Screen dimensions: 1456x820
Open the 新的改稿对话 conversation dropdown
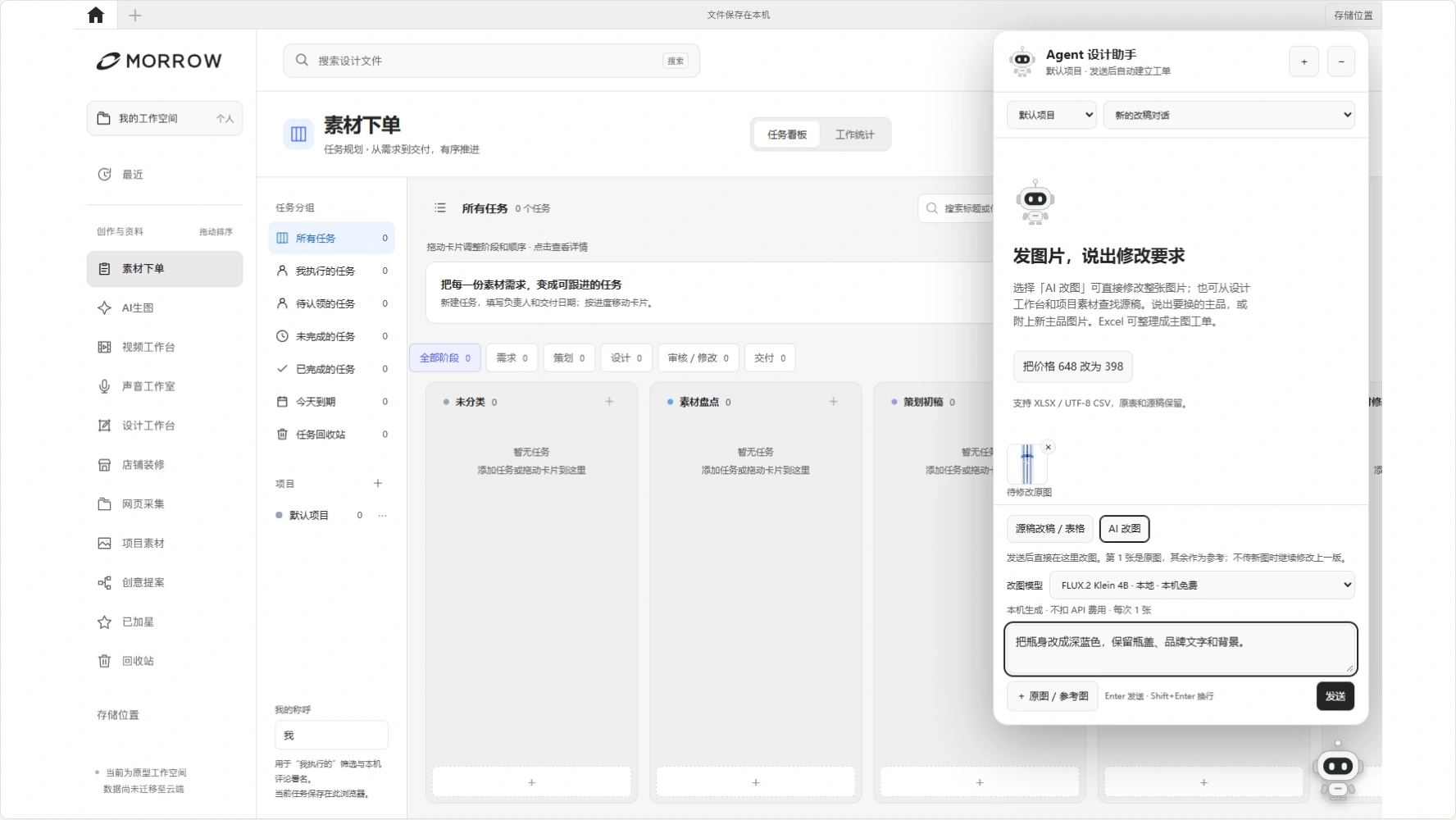click(1229, 116)
